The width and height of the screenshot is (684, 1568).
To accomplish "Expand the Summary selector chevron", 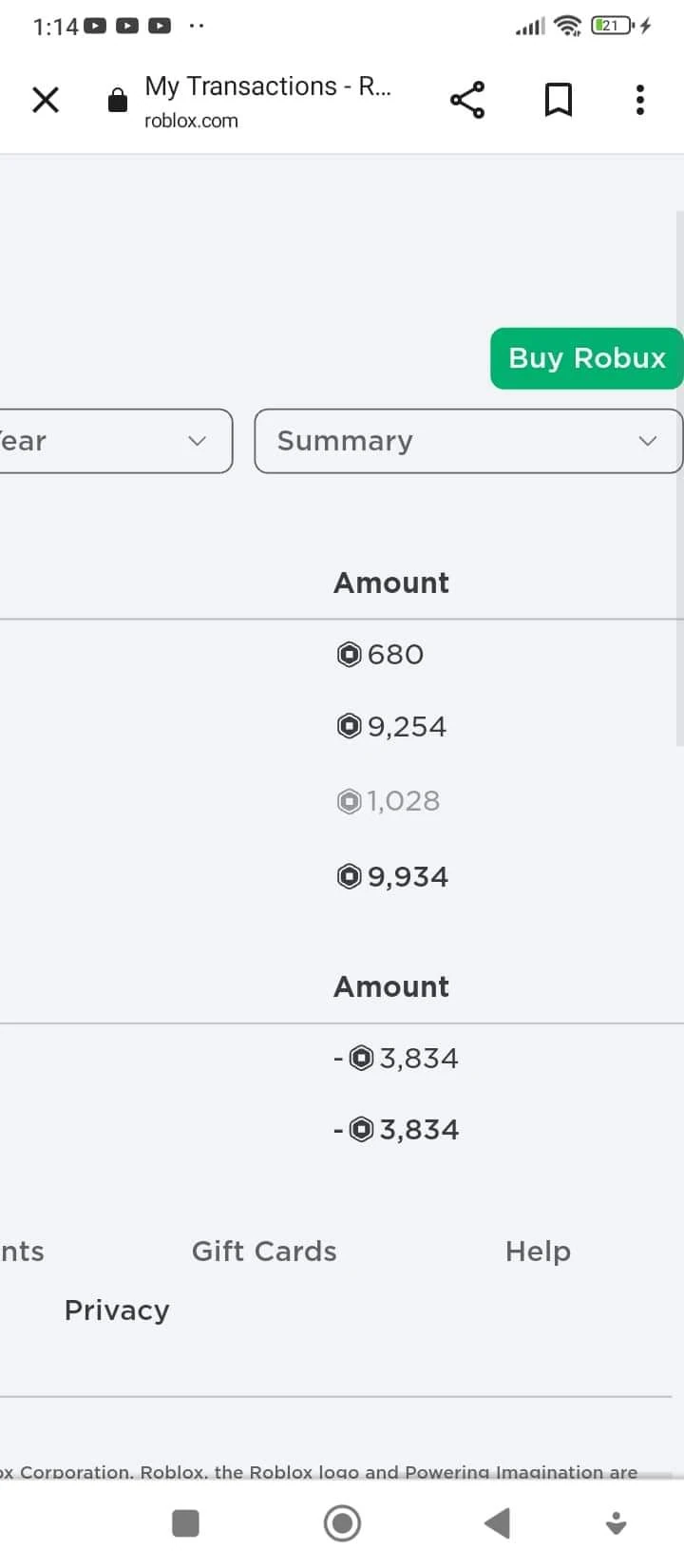I will click(647, 441).
